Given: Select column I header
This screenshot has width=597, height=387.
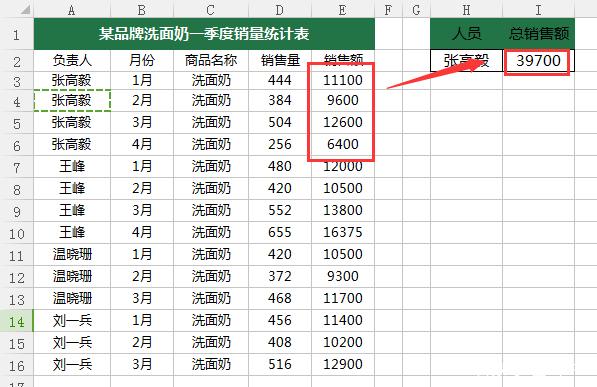Looking at the screenshot, I should click(538, 9).
